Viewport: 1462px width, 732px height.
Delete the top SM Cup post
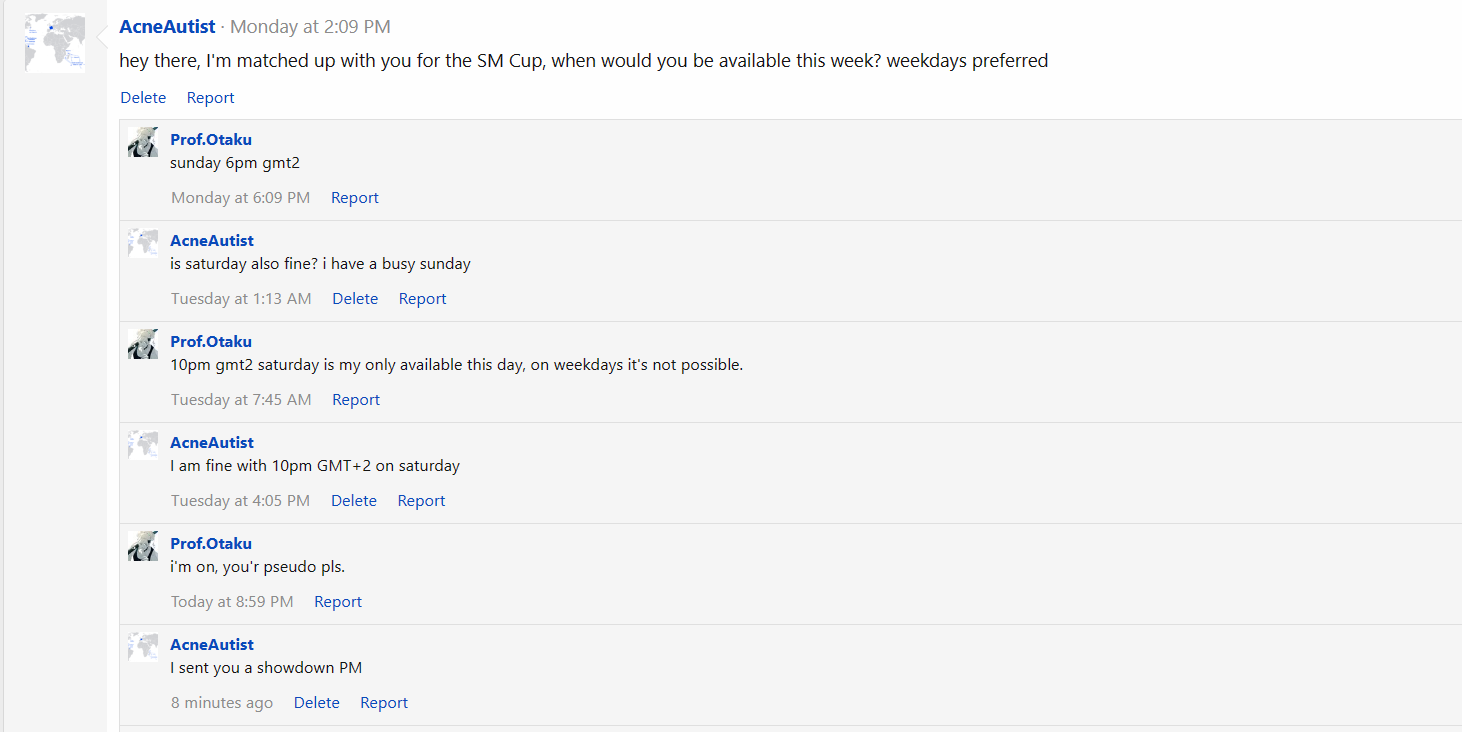143,97
